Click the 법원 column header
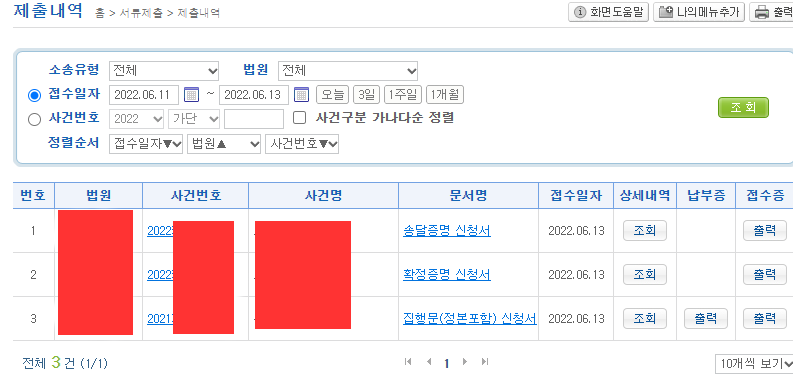The image size is (793, 383). click(x=99, y=195)
